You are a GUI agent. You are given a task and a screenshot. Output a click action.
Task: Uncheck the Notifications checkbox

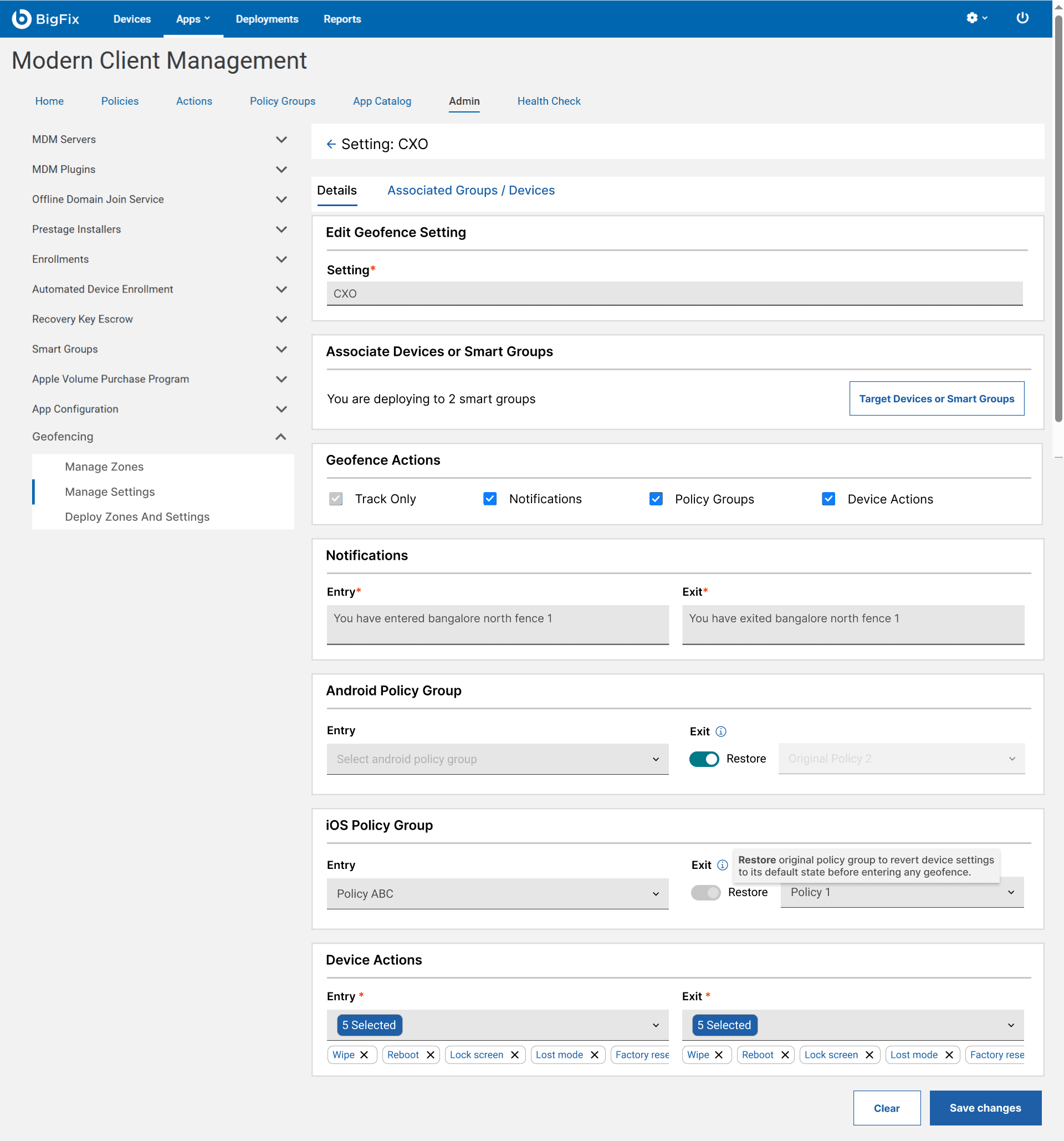(489, 499)
